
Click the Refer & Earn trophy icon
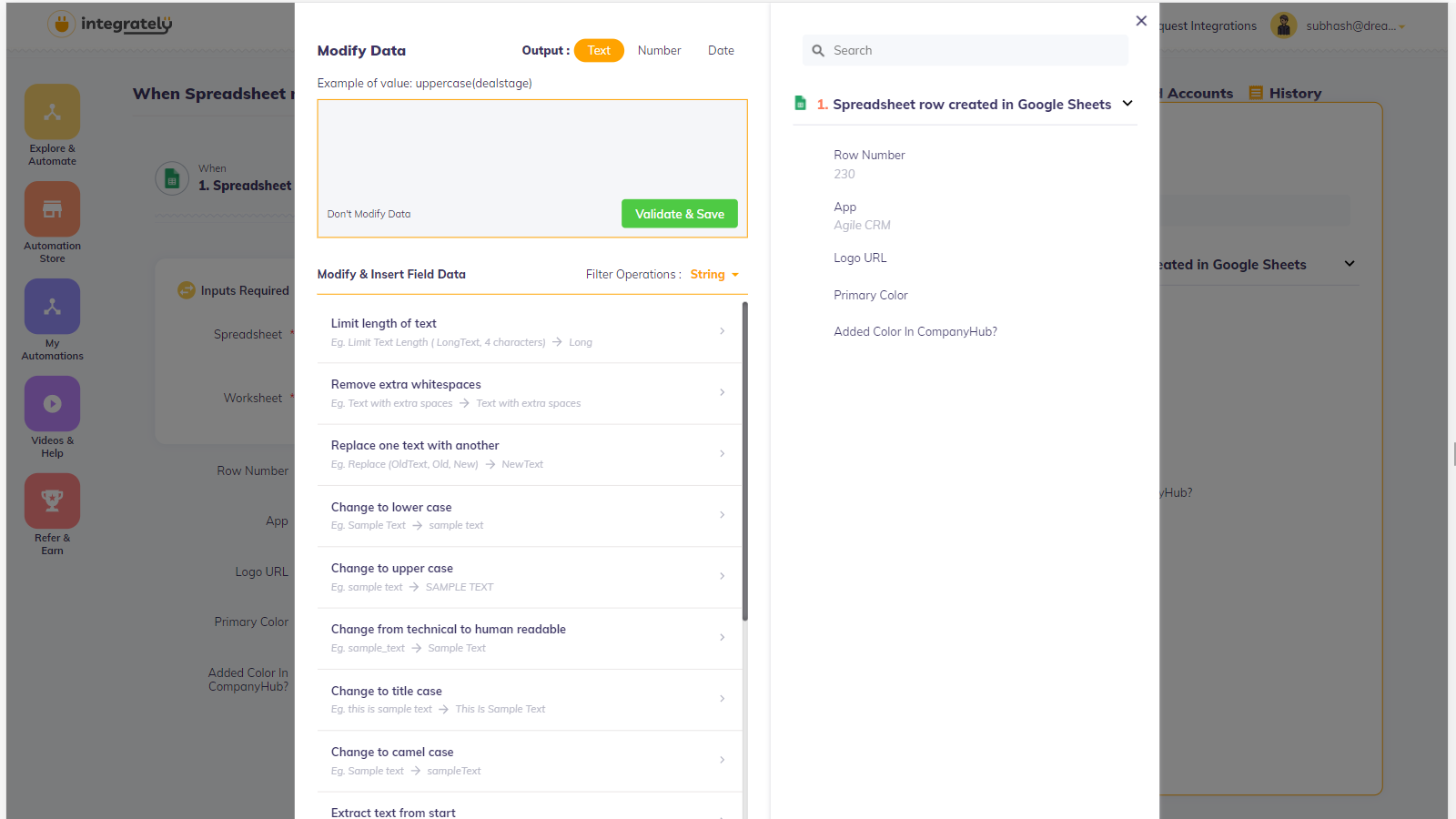coord(52,501)
